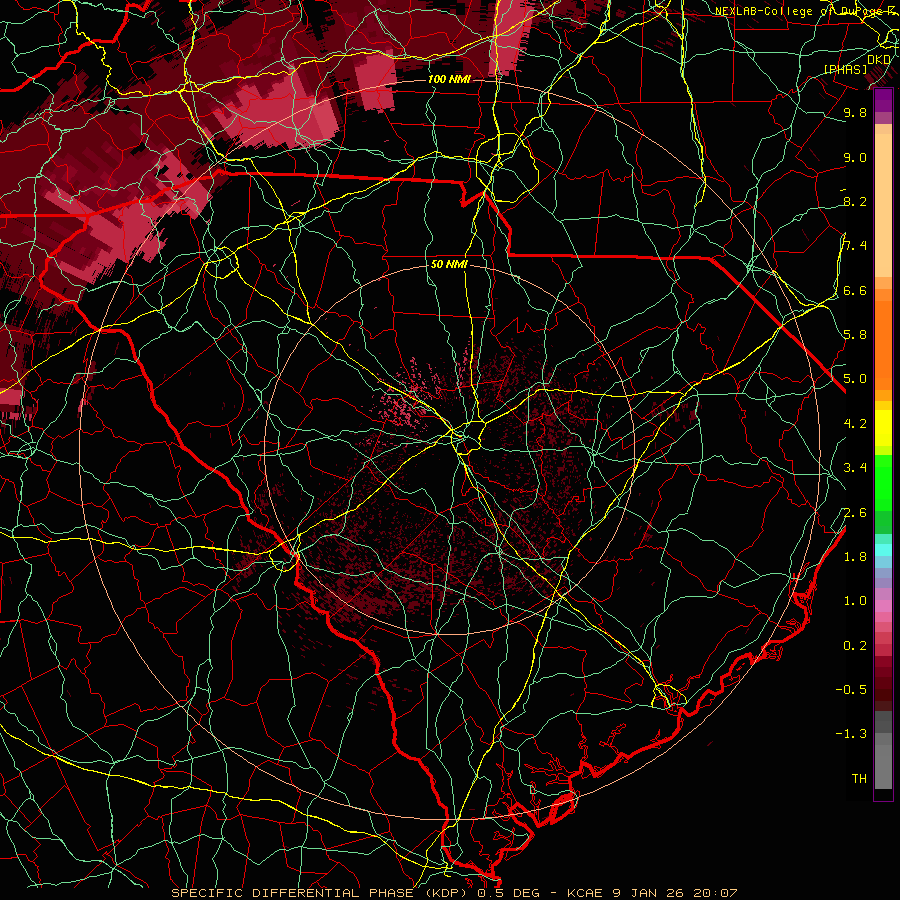Click the gray bottom band of the legend
Screen dimensions: 900x900
pos(883,763)
